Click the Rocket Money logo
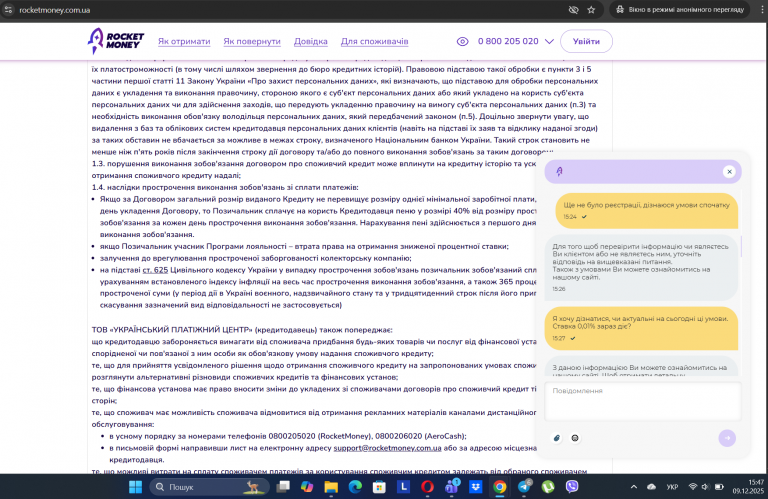Viewport: 768px width, 499px height. pyautogui.click(x=116, y=41)
